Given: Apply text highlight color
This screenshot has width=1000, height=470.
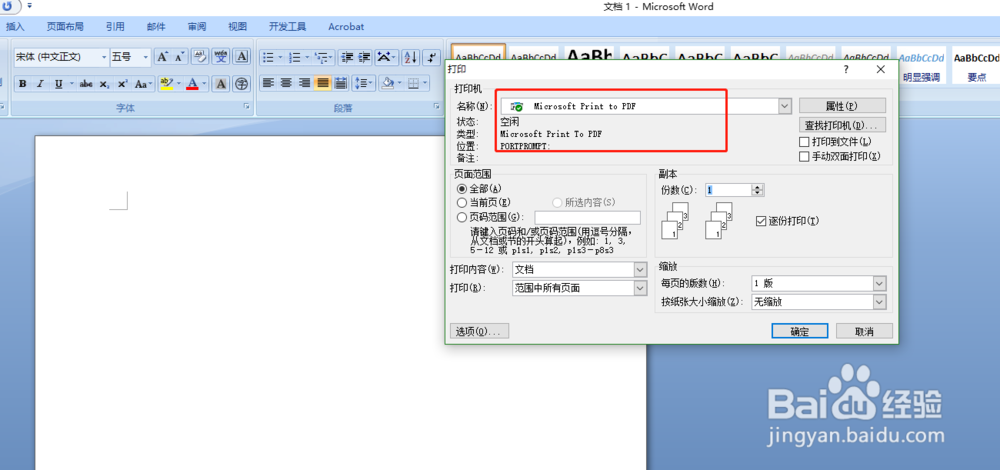Looking at the screenshot, I should [x=166, y=84].
